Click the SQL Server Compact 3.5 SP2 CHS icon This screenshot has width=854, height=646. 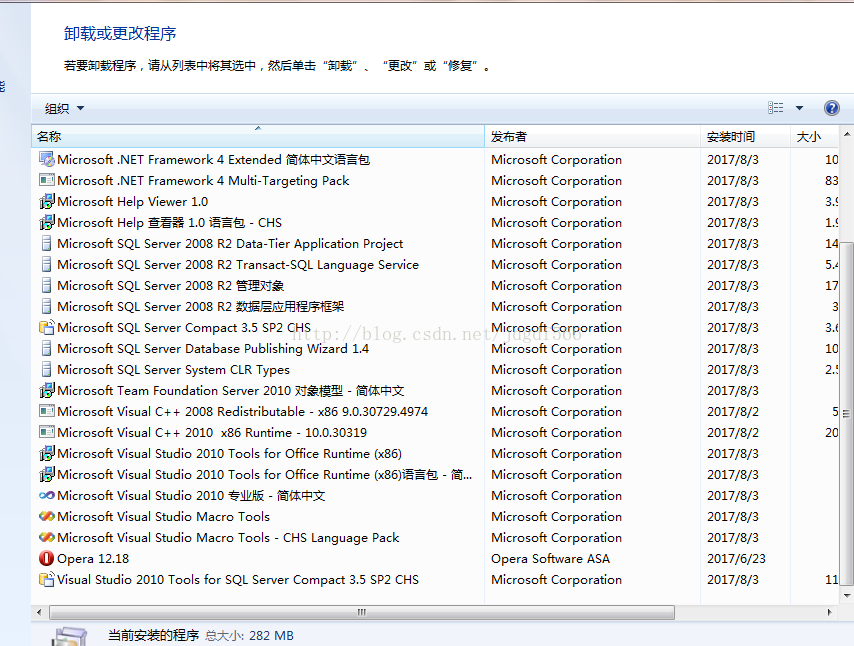(x=47, y=327)
